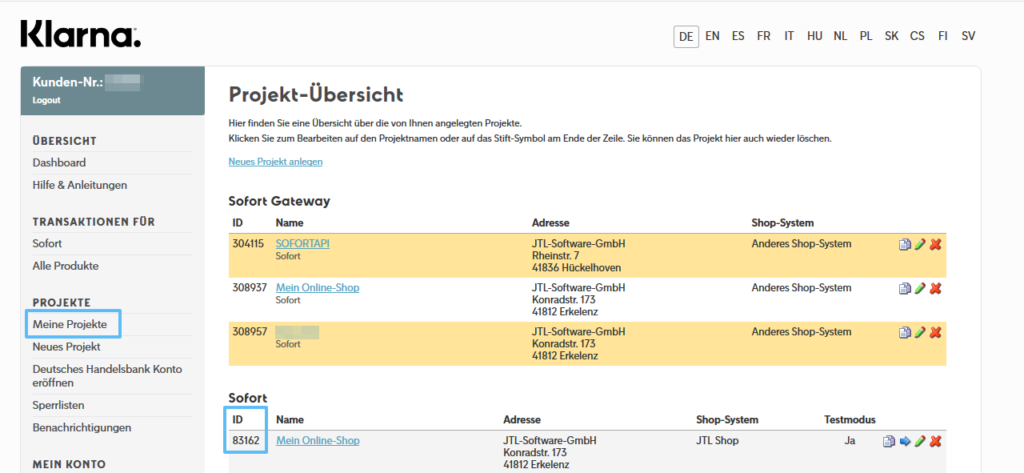Click the copy icon for SOFORTAPI project

tap(905, 244)
